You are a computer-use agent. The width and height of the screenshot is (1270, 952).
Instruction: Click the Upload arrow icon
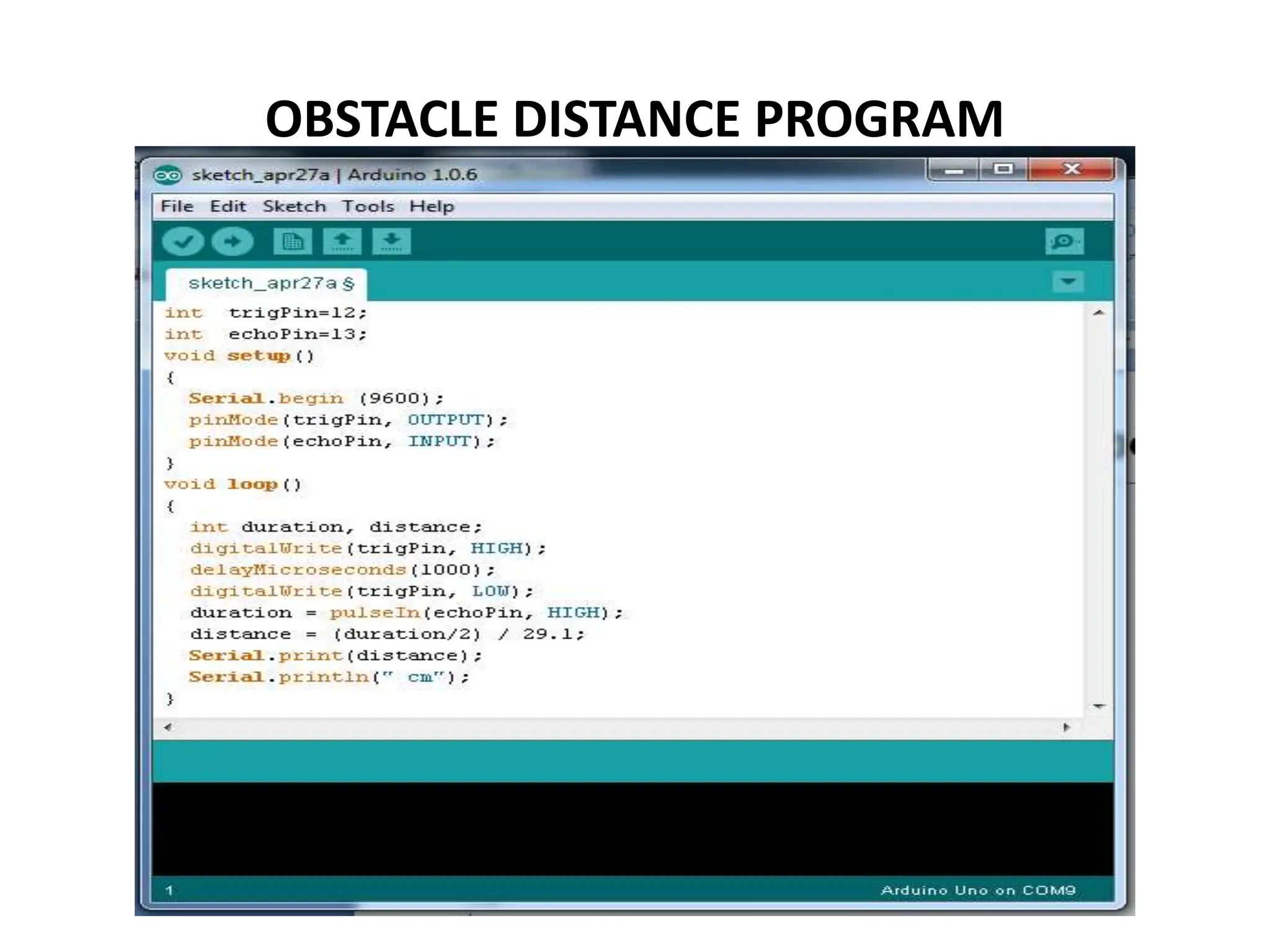(233, 241)
